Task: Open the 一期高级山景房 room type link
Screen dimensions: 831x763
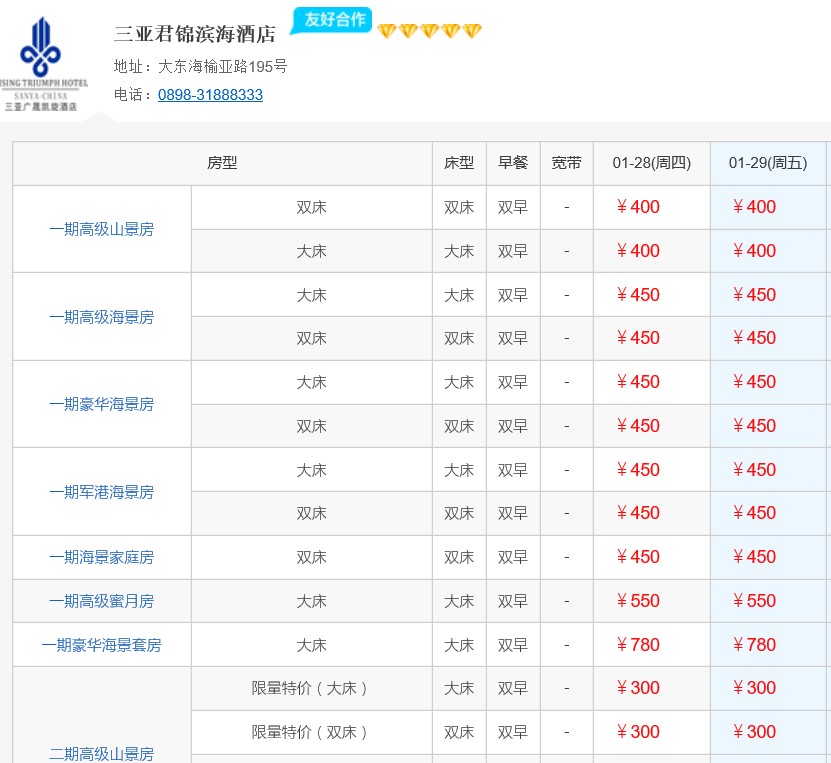Action: 101,229
